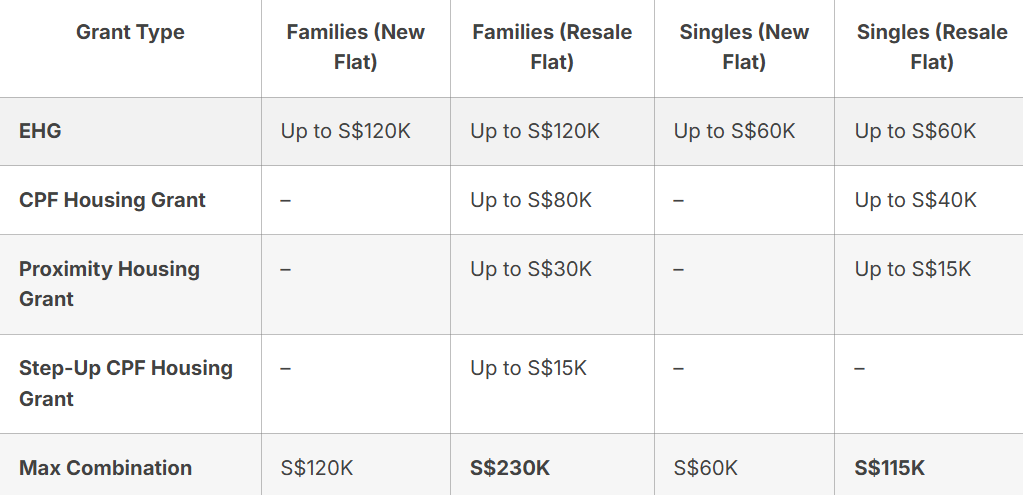Click the "CPF Housing Grant" row label
The height and width of the screenshot is (495, 1023).
click(x=112, y=200)
